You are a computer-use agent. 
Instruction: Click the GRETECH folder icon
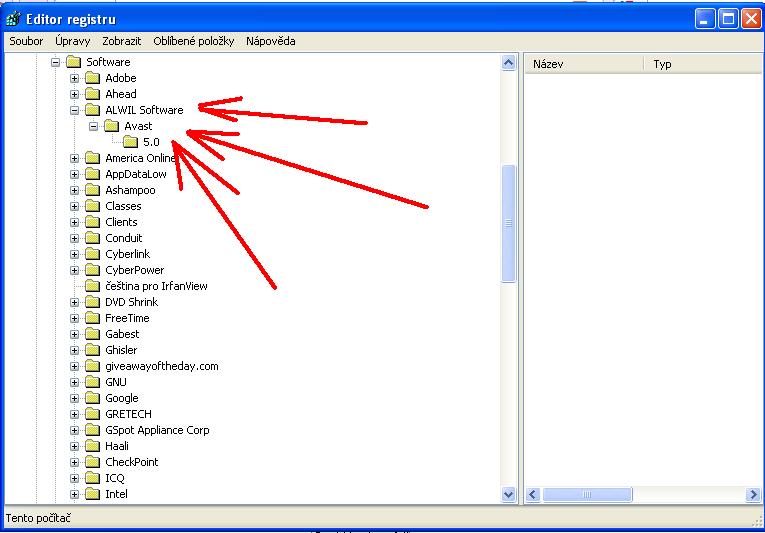click(92, 414)
